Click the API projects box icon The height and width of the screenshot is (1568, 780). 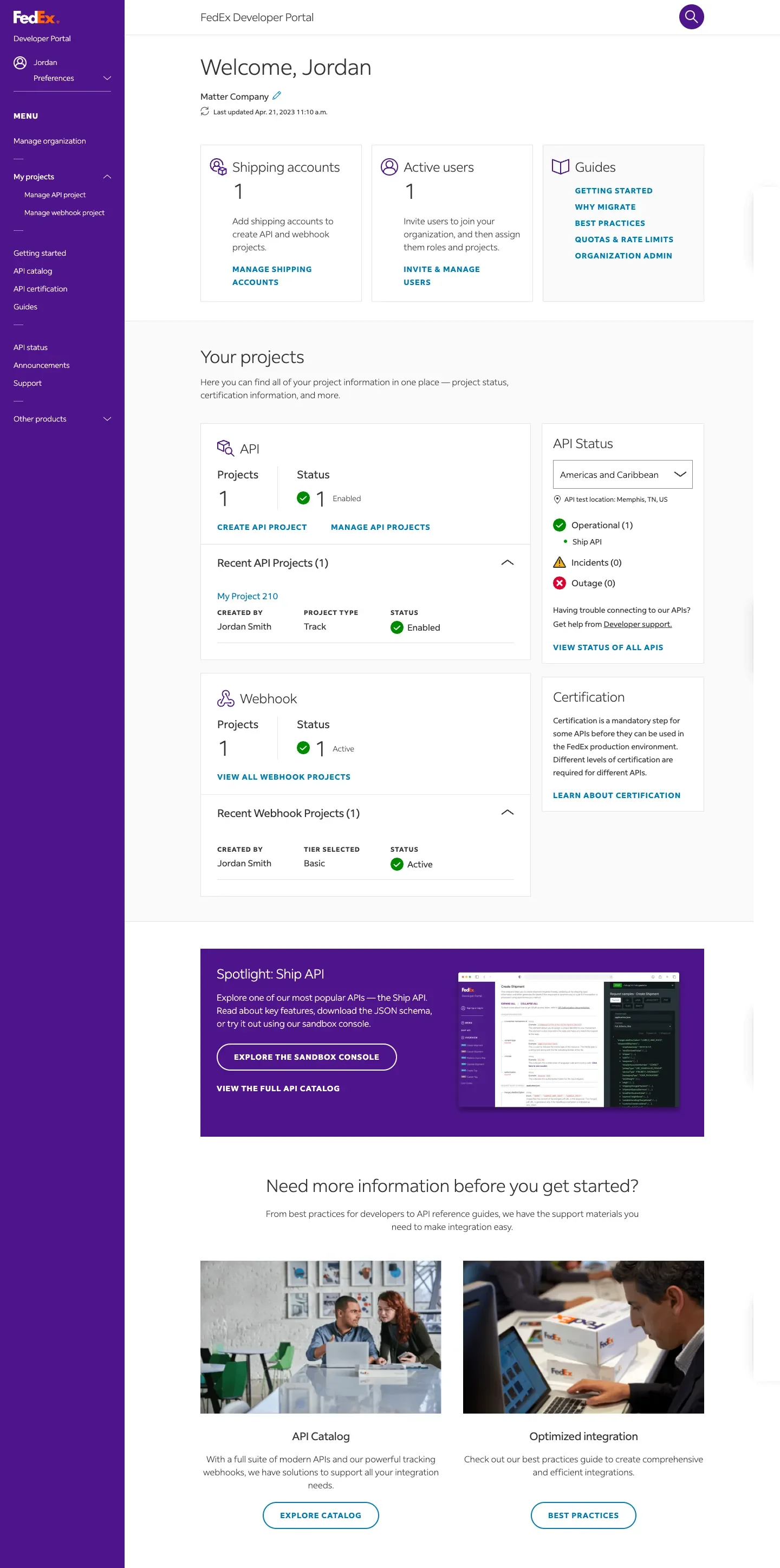(x=226, y=448)
